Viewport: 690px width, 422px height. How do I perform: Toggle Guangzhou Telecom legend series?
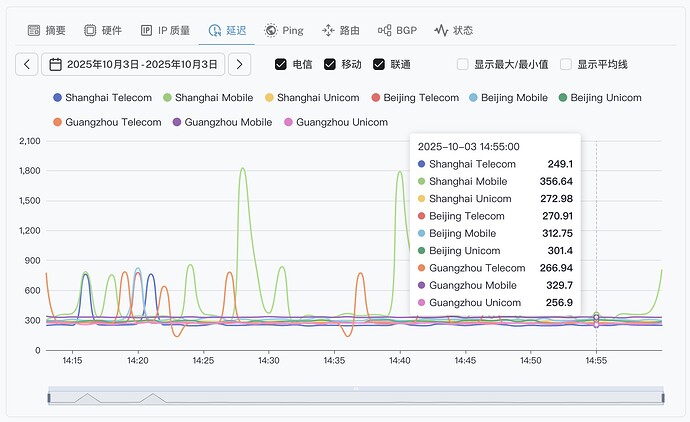[x=107, y=122]
